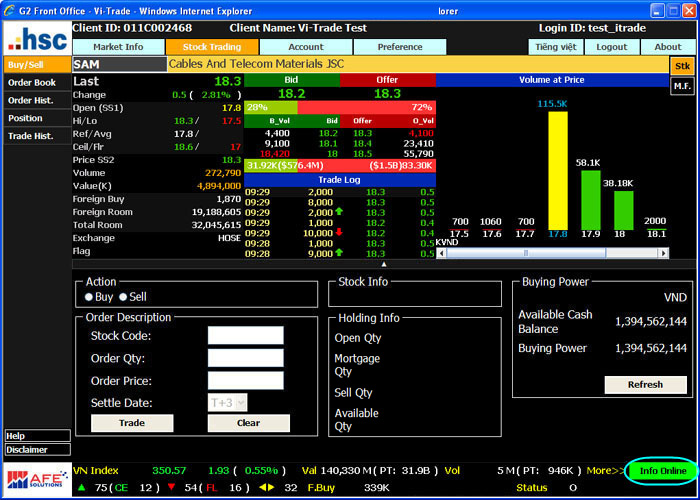Click the VN Index value 350.57

coord(169,471)
